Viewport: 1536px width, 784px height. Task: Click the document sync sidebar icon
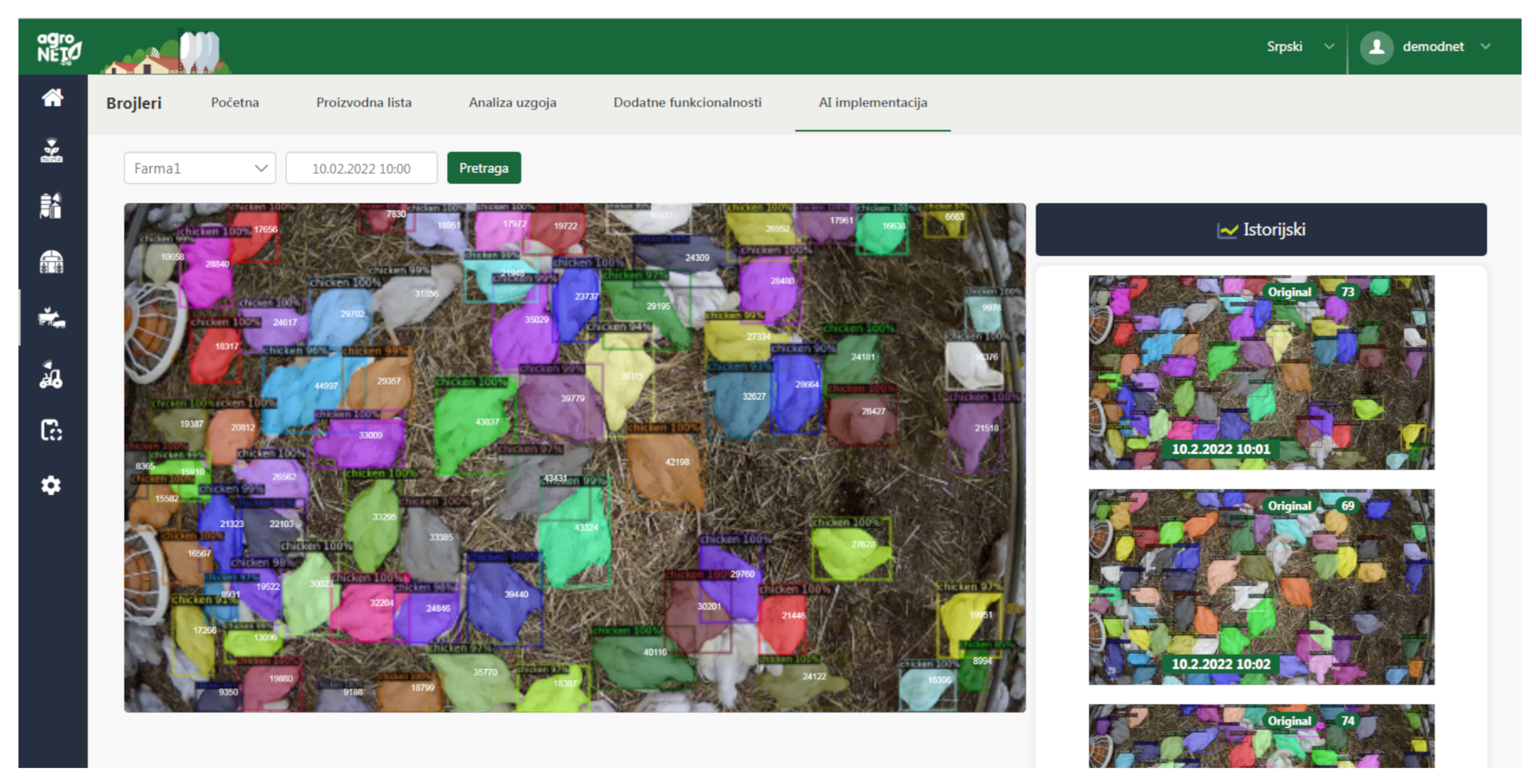coord(52,430)
